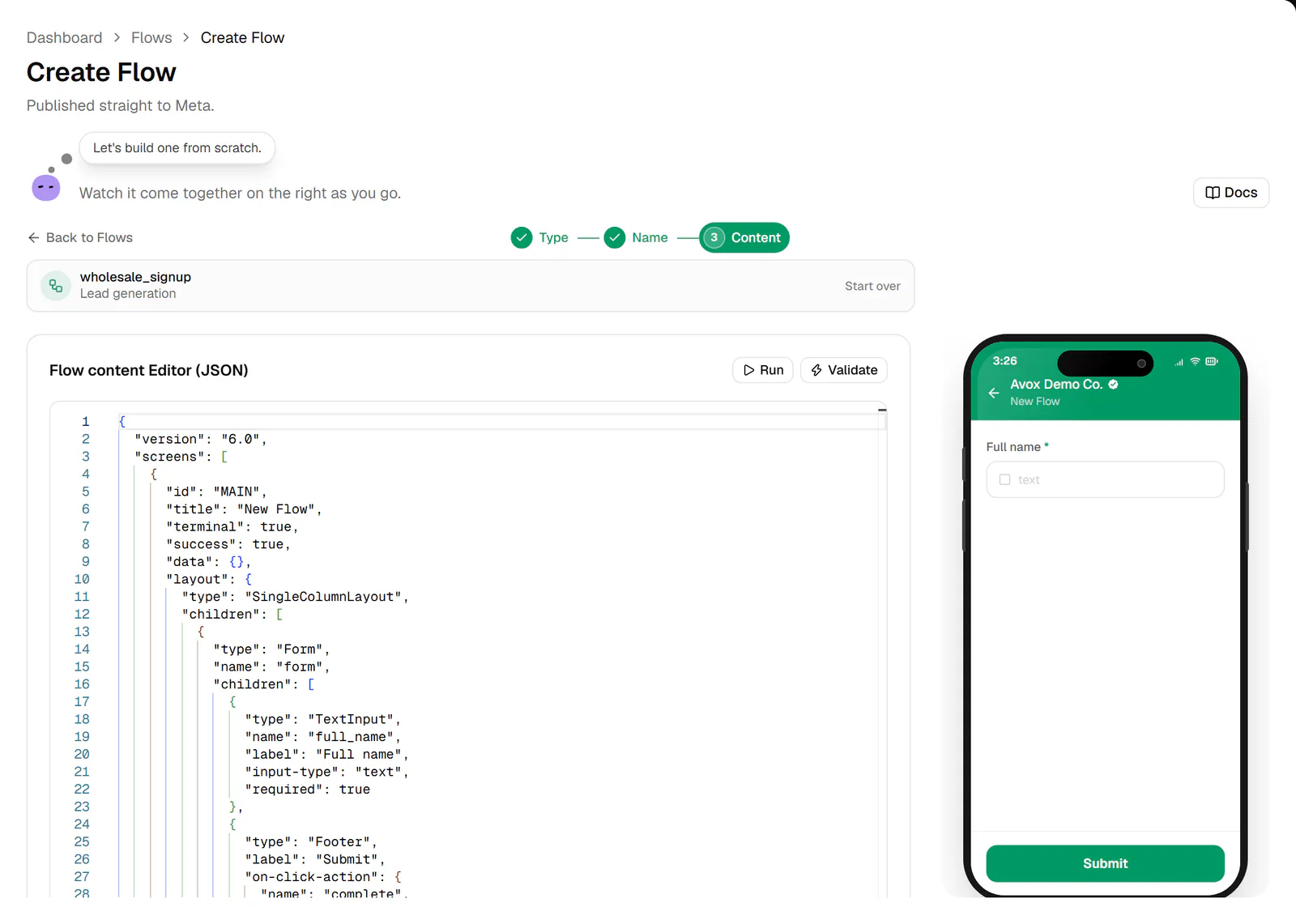The image size is (1296, 924).
Task: Click the wholesale_signup flow name
Action: click(135, 277)
